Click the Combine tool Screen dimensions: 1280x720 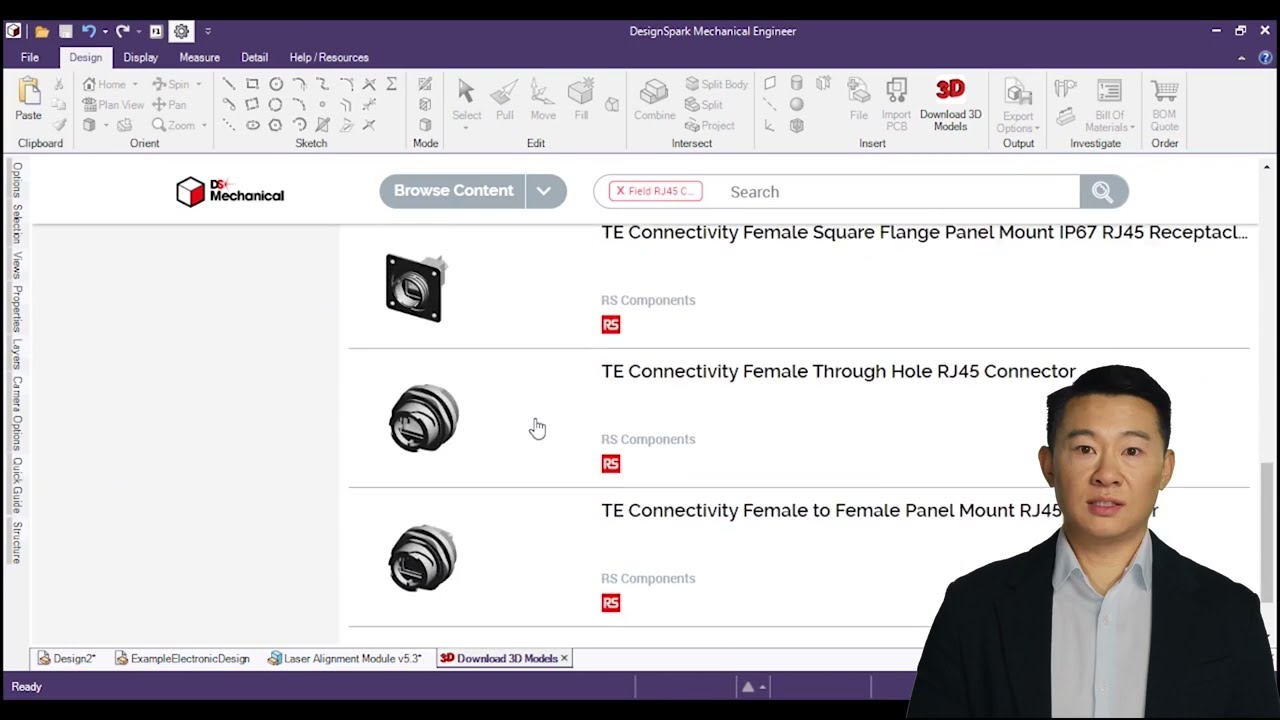654,100
